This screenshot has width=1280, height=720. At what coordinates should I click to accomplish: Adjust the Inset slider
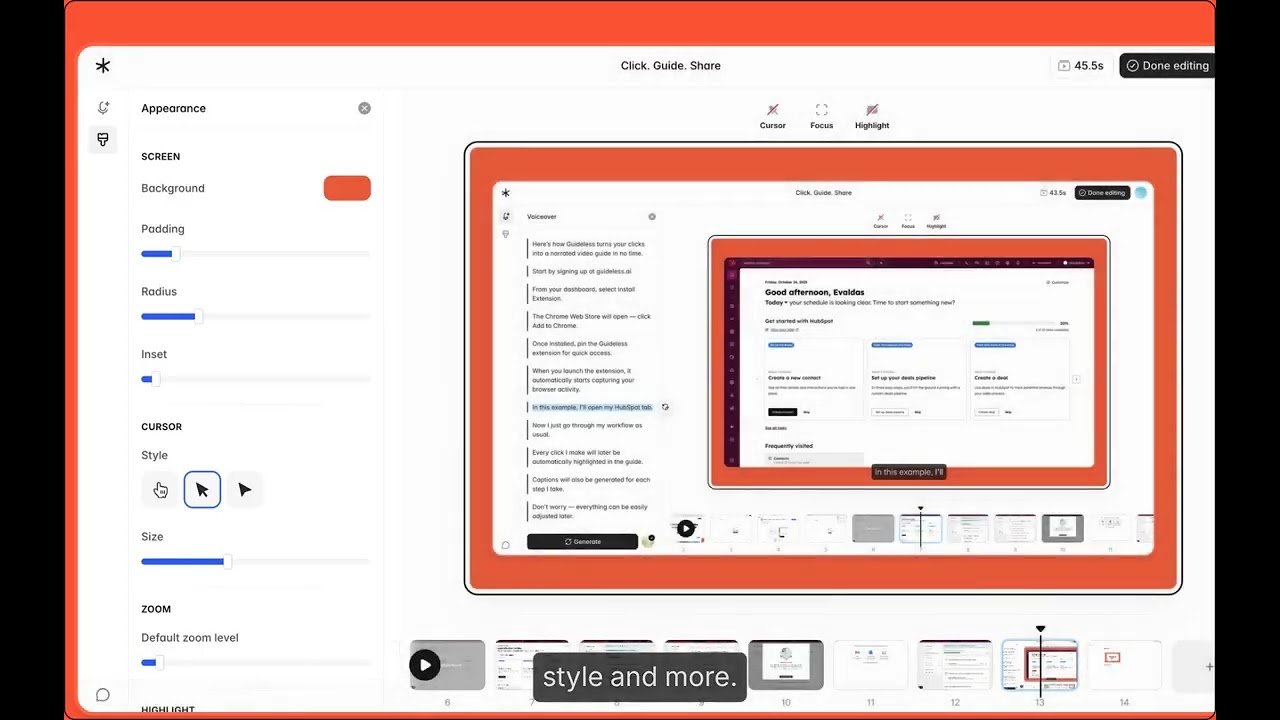pyautogui.click(x=256, y=379)
